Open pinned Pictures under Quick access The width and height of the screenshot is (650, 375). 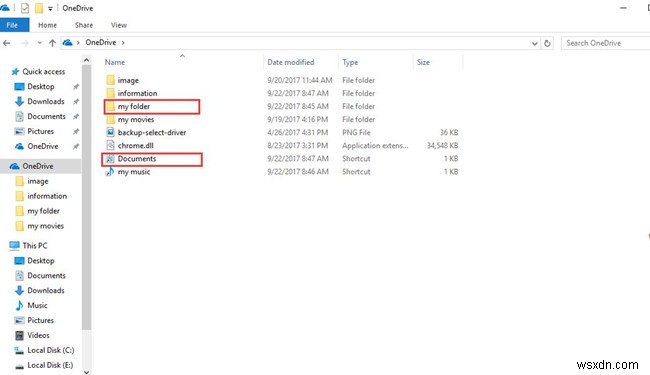(40, 131)
